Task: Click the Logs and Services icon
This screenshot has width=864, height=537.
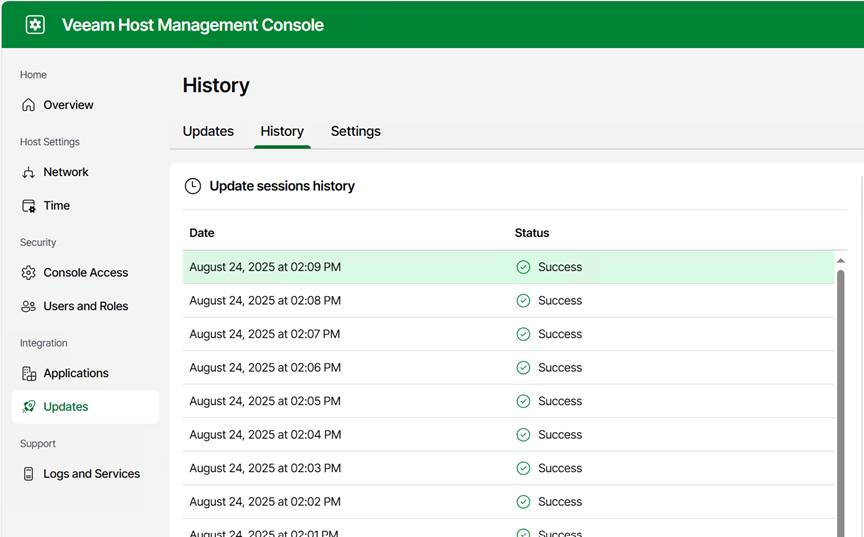Action: (x=29, y=474)
